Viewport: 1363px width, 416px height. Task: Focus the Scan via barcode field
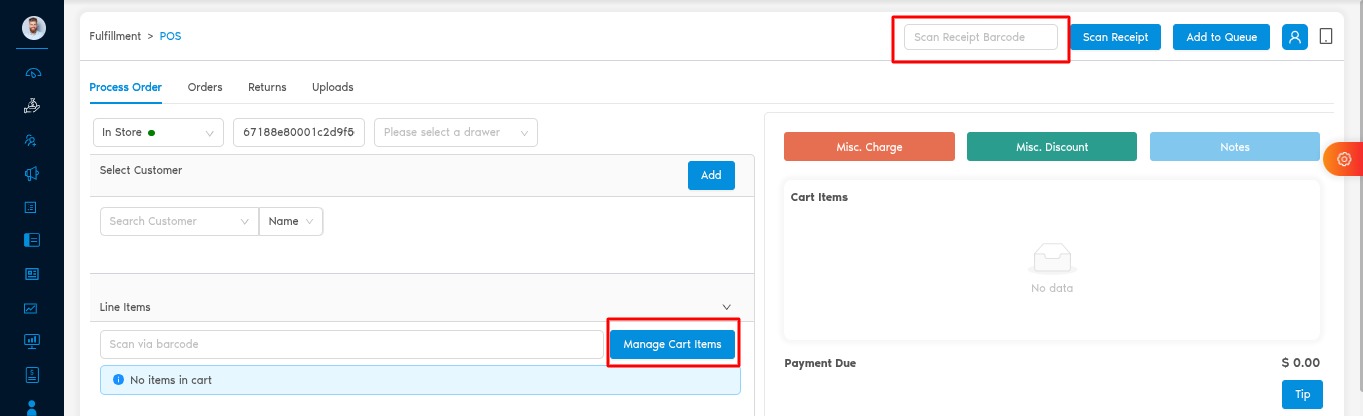pyautogui.click(x=352, y=344)
